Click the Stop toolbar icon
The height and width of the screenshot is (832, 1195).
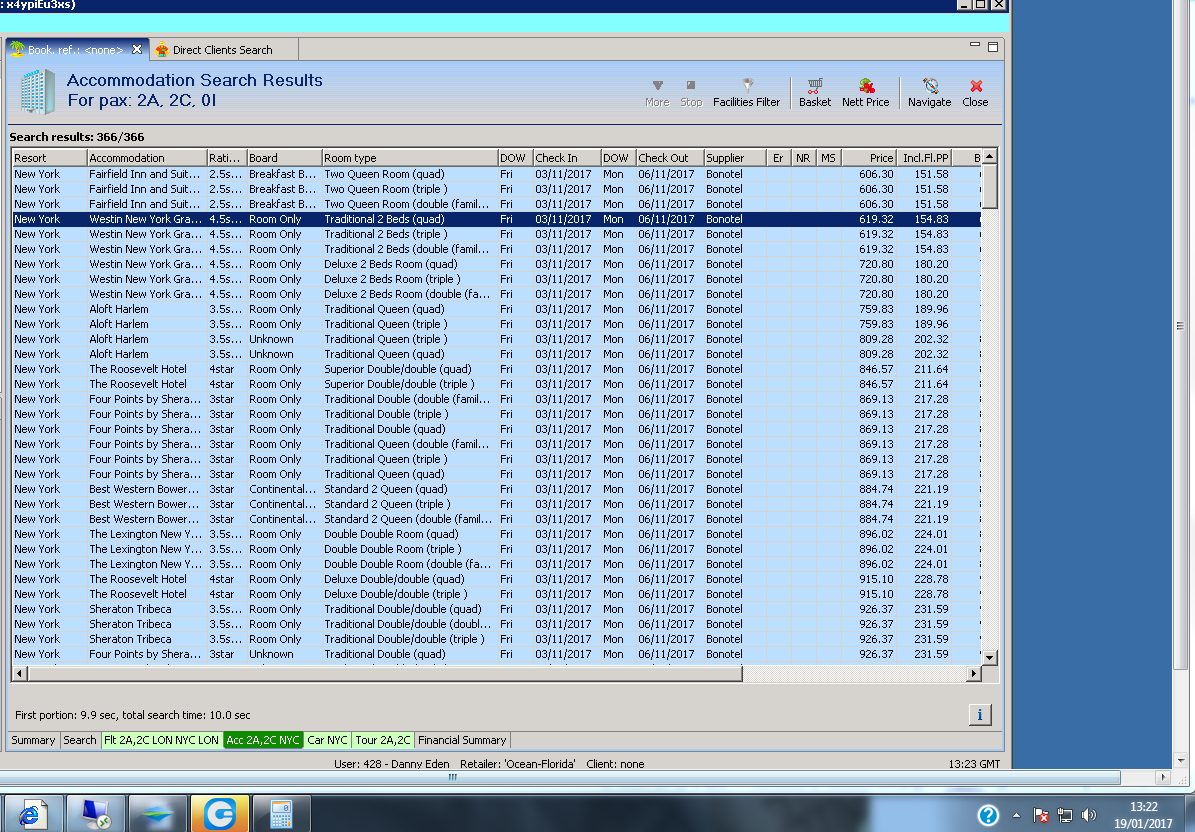(690, 93)
